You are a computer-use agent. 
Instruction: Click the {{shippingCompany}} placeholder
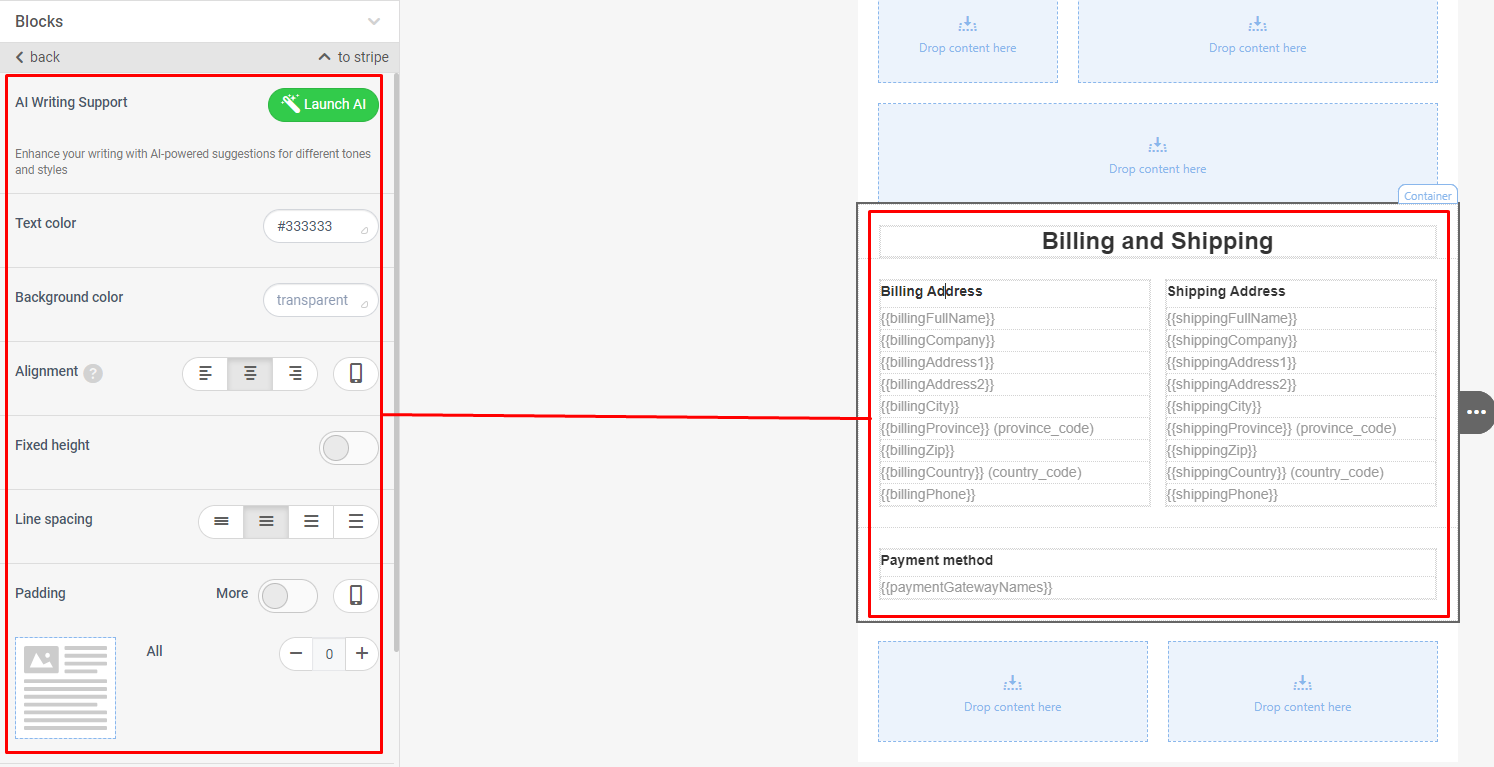1232,340
